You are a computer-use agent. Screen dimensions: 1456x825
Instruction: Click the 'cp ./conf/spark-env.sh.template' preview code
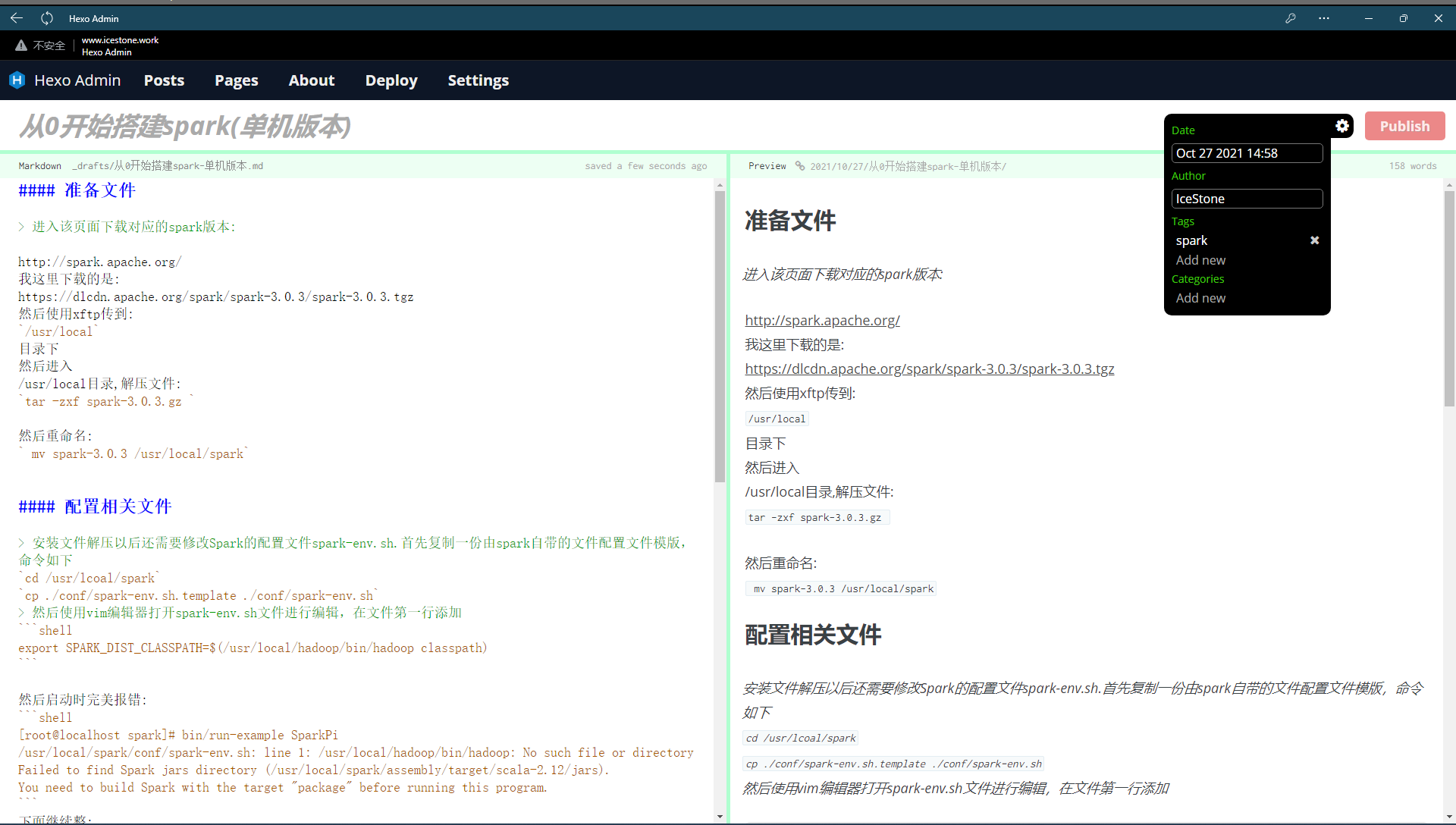(894, 764)
